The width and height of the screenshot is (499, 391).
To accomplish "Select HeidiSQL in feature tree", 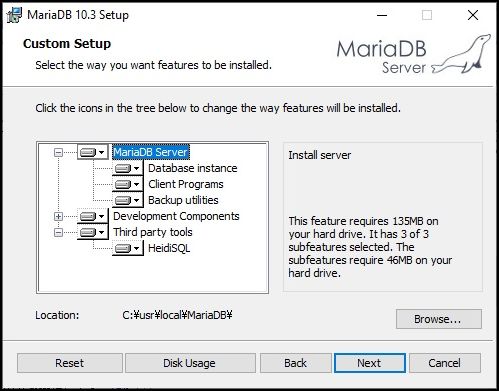I will [x=169, y=248].
